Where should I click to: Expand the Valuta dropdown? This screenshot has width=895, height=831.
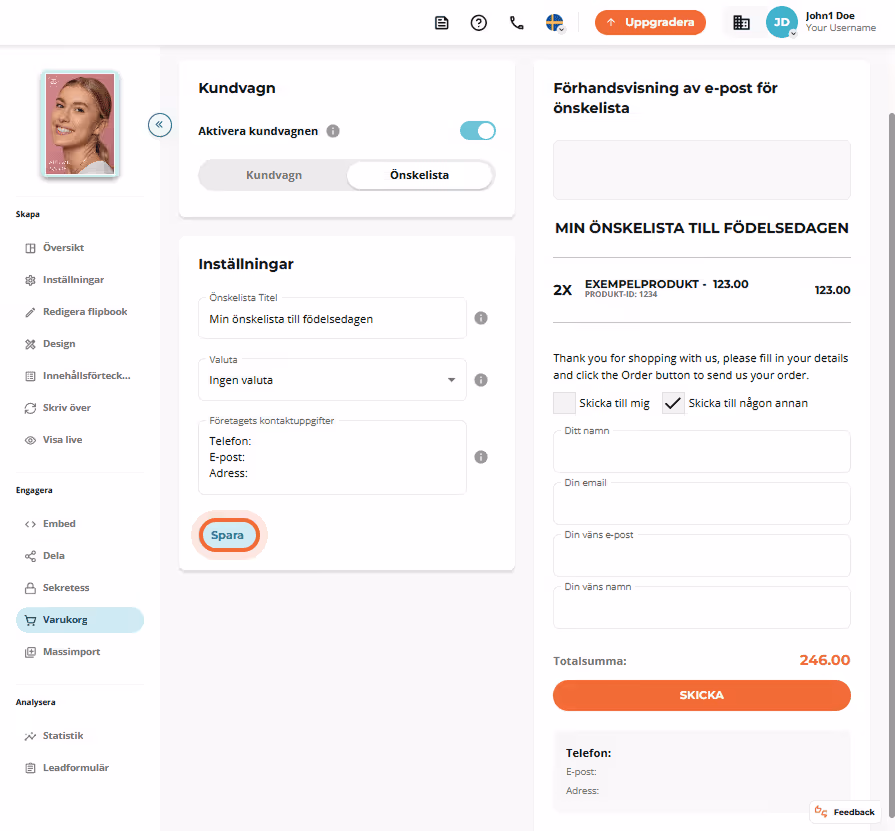[332, 380]
